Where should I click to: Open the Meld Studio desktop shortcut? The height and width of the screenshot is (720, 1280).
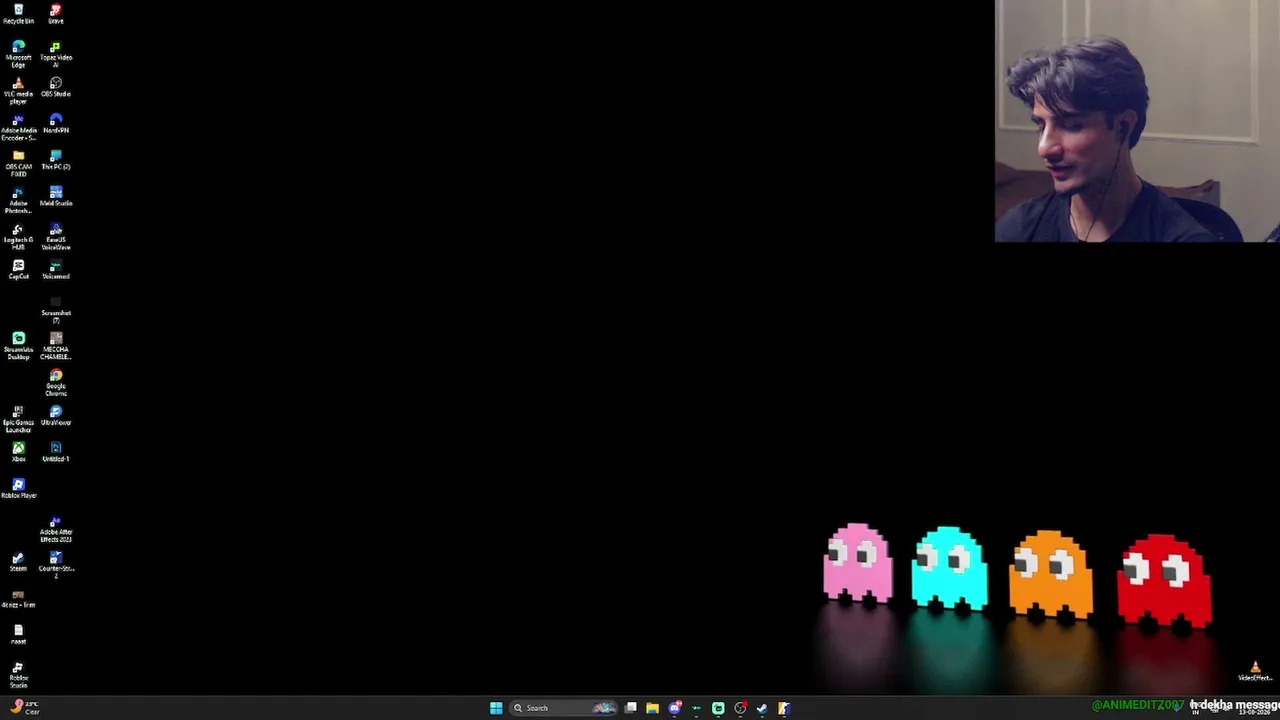[x=56, y=196]
